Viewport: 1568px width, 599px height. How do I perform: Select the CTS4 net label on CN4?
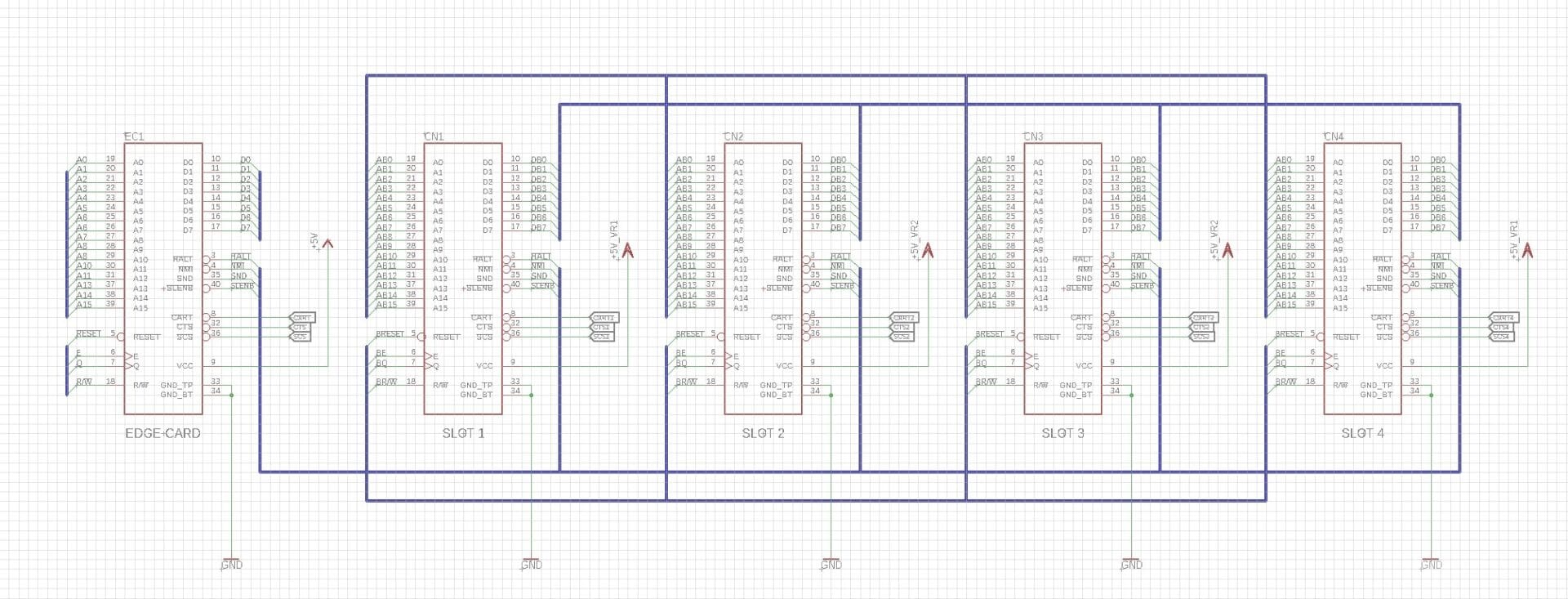[x=1500, y=327]
